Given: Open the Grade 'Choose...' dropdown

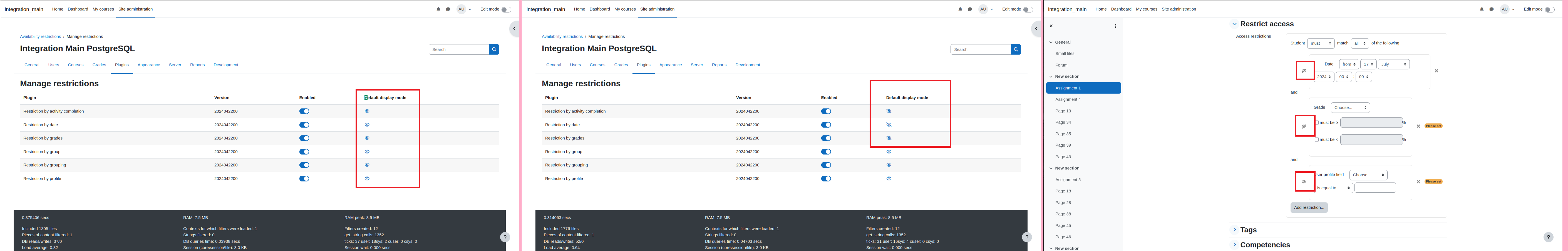Looking at the screenshot, I should (1350, 107).
